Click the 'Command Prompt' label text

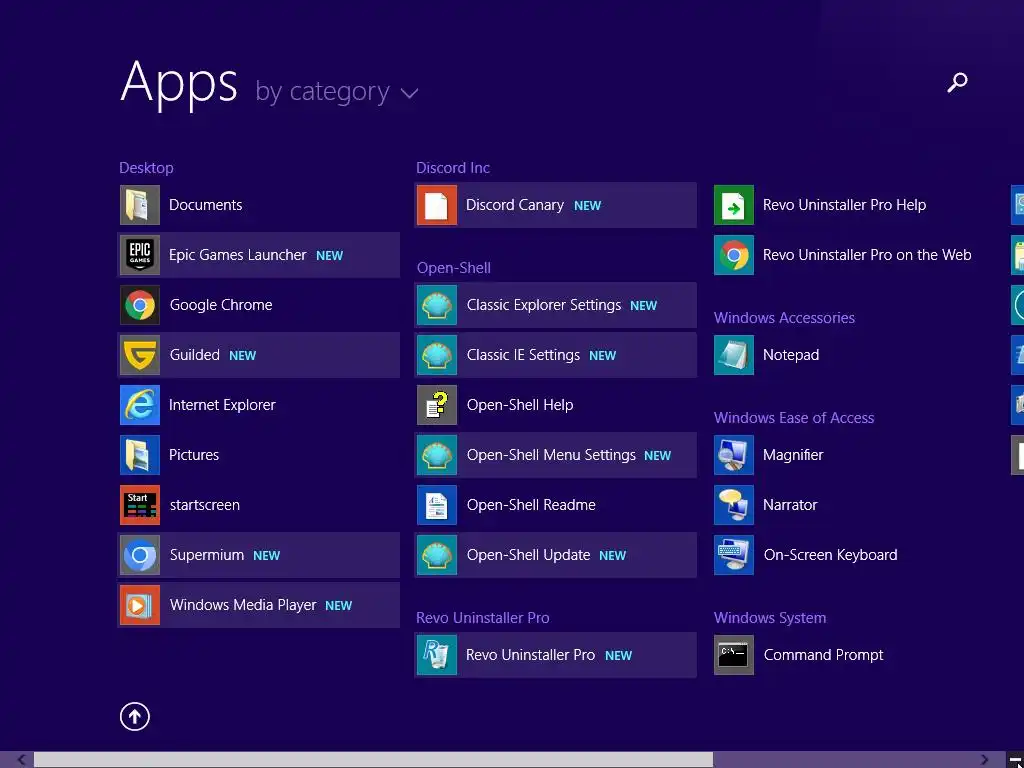(x=824, y=655)
